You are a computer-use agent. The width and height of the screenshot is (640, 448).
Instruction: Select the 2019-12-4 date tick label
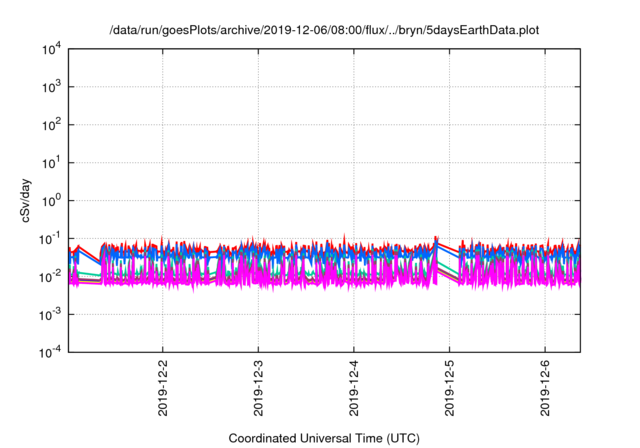(353, 388)
